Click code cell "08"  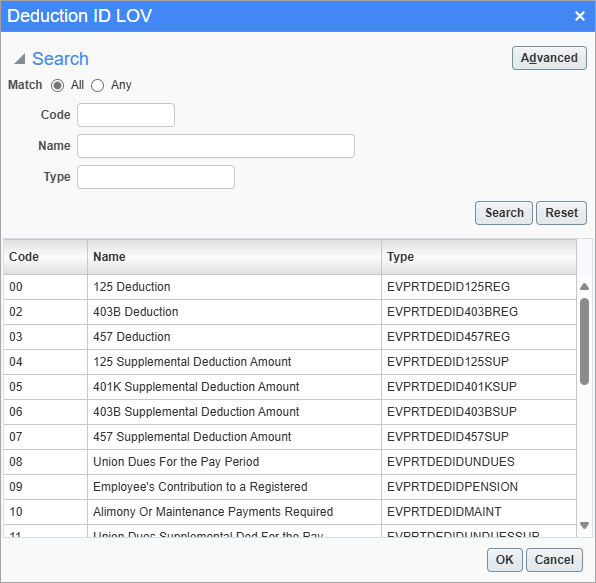pyautogui.click(x=46, y=462)
